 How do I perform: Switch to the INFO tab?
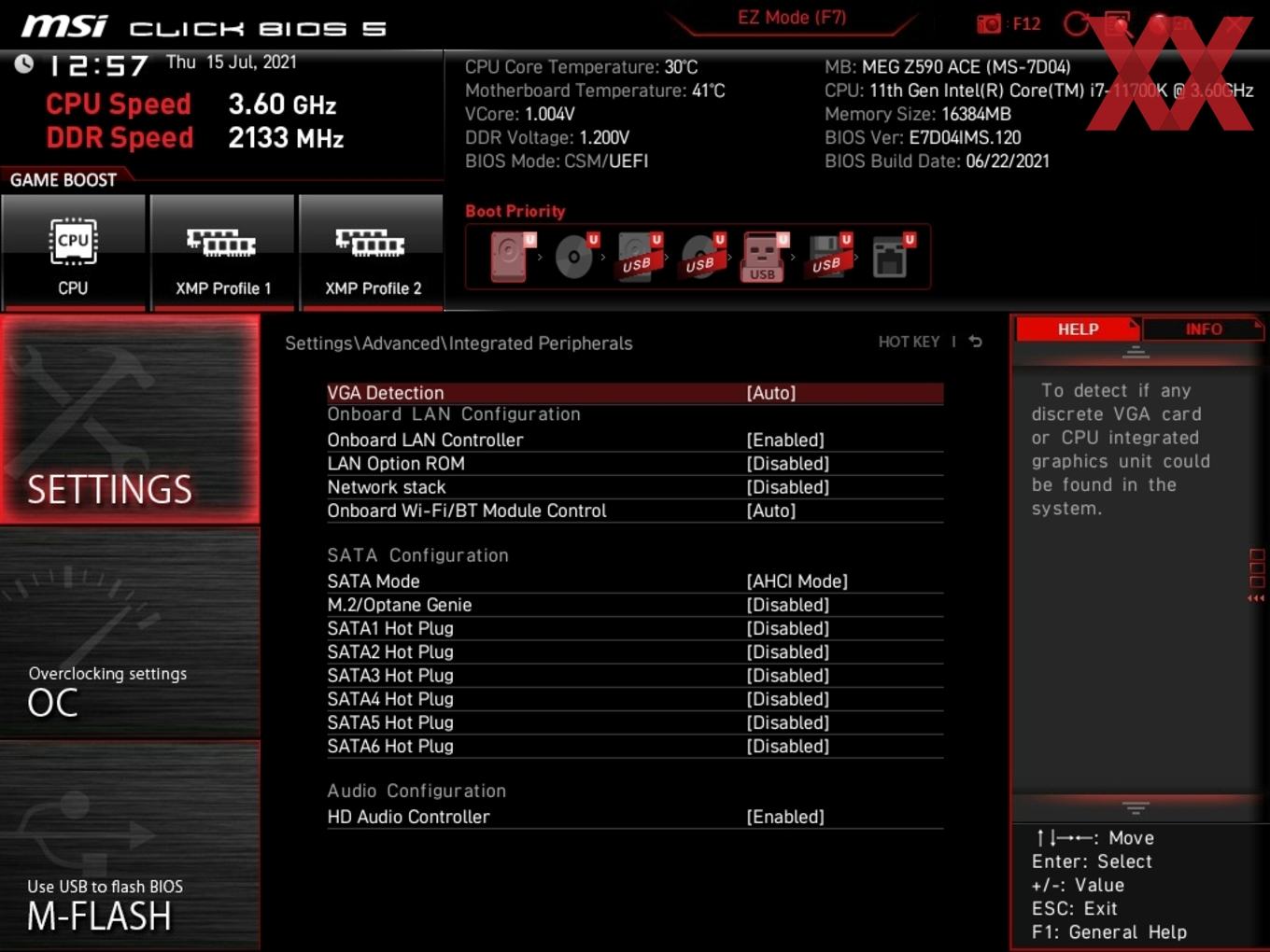1203,329
